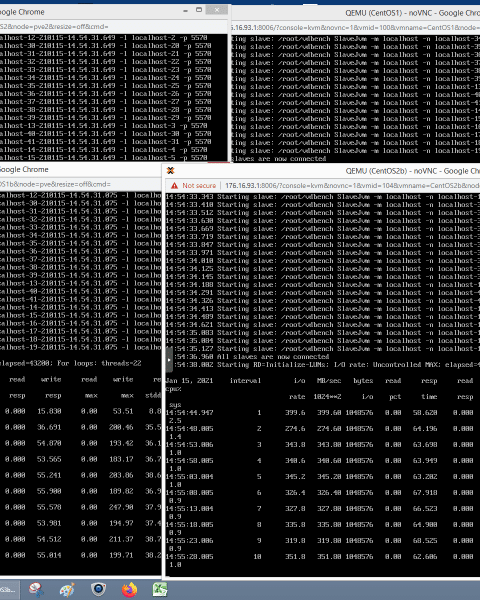Click the bottom-left Google Chrome title bar
This screenshot has width=480, height=600.
[24, 170]
